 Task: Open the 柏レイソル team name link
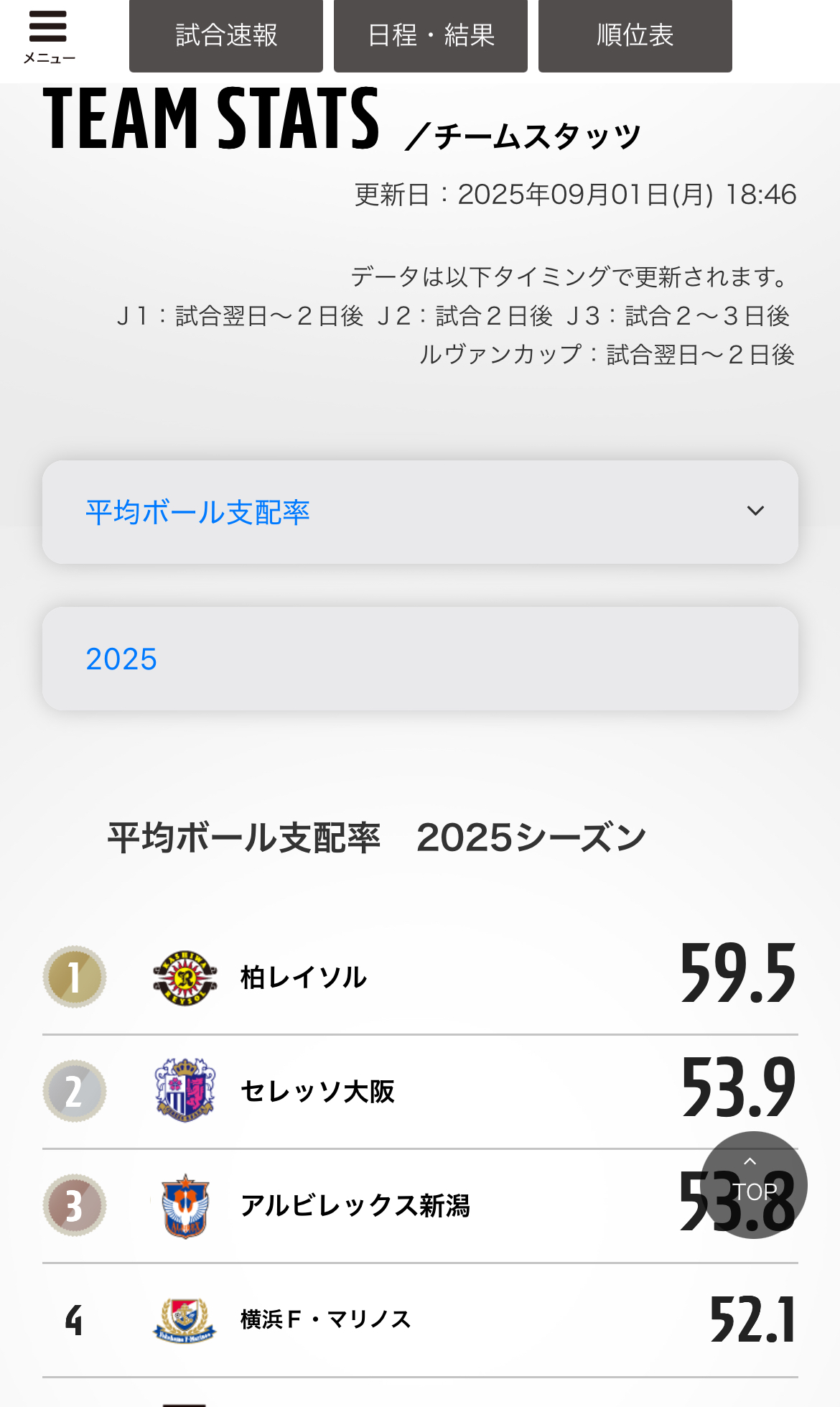tap(303, 978)
